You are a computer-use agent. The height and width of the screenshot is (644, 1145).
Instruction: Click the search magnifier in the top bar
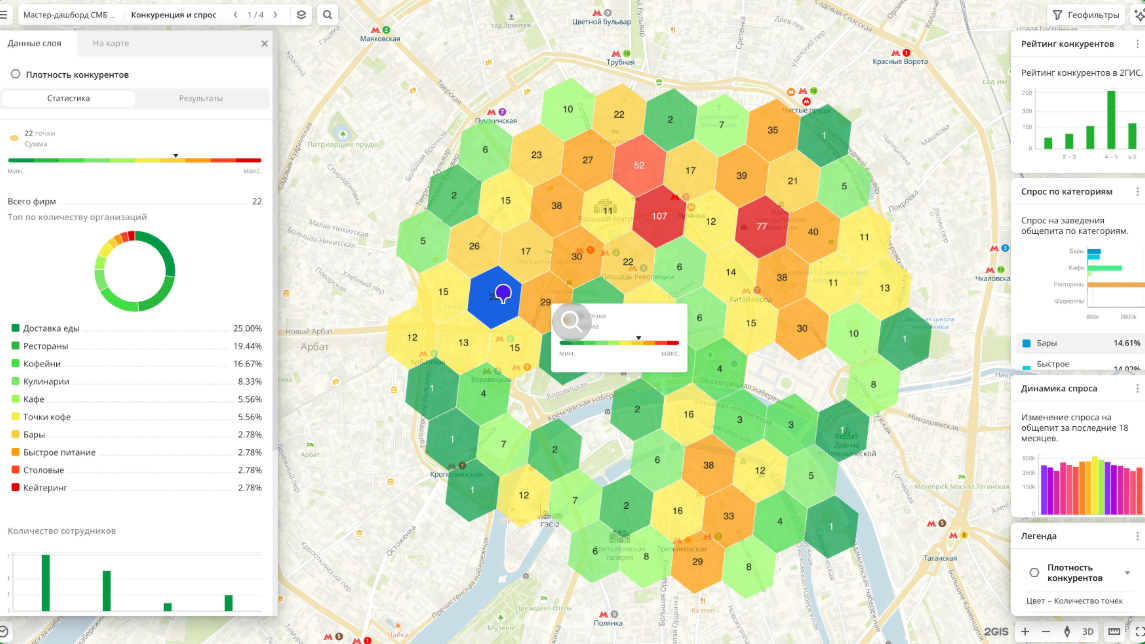pos(327,15)
